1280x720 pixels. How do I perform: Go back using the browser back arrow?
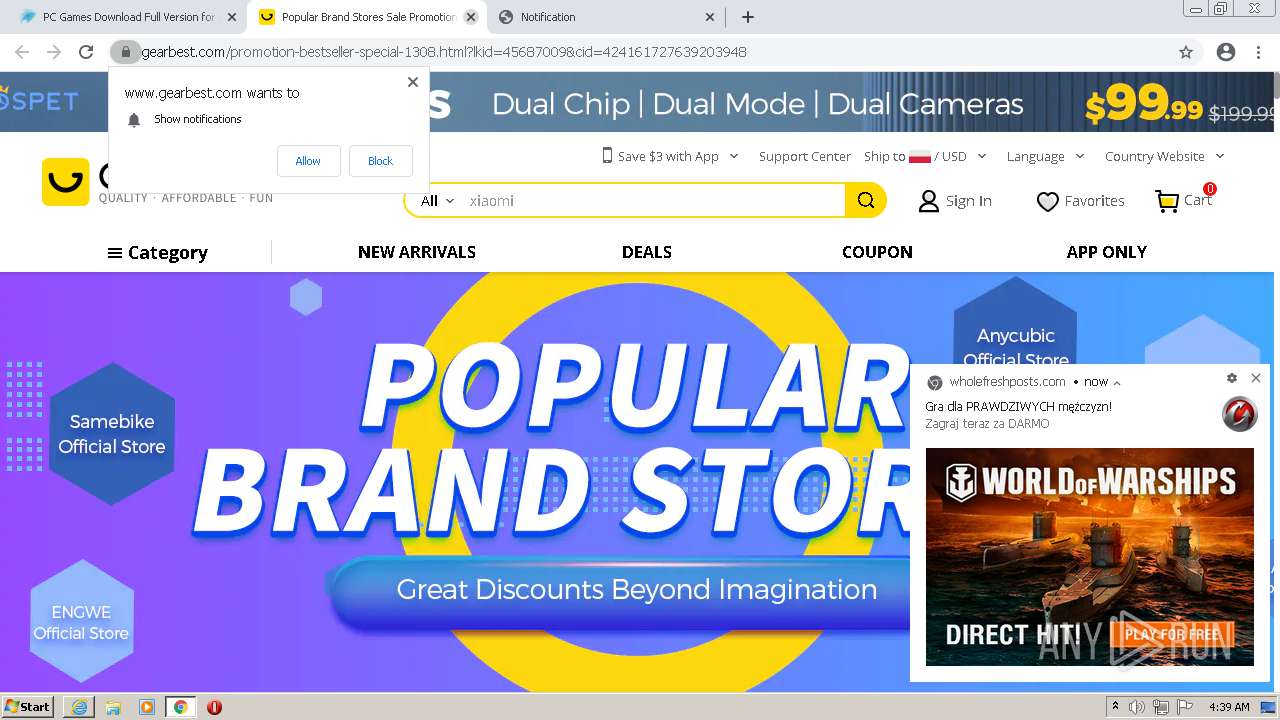pos(22,52)
